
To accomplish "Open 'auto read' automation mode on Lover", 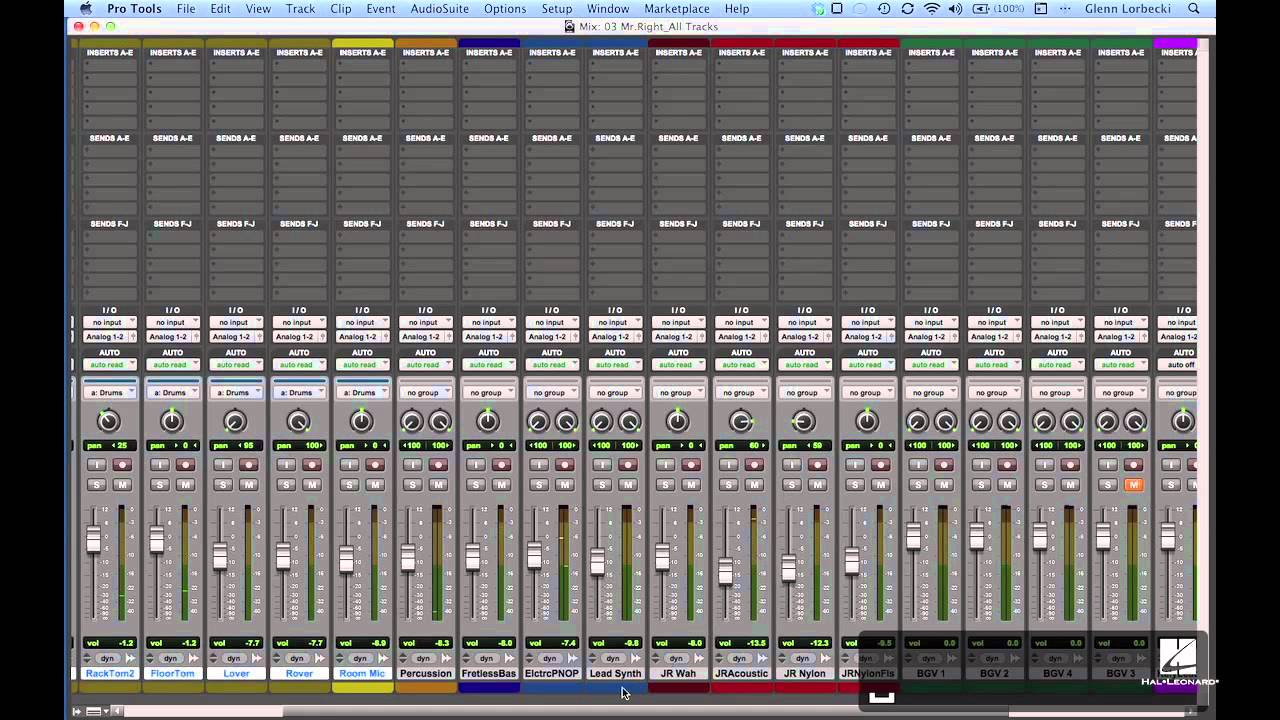I will click(x=236, y=365).
